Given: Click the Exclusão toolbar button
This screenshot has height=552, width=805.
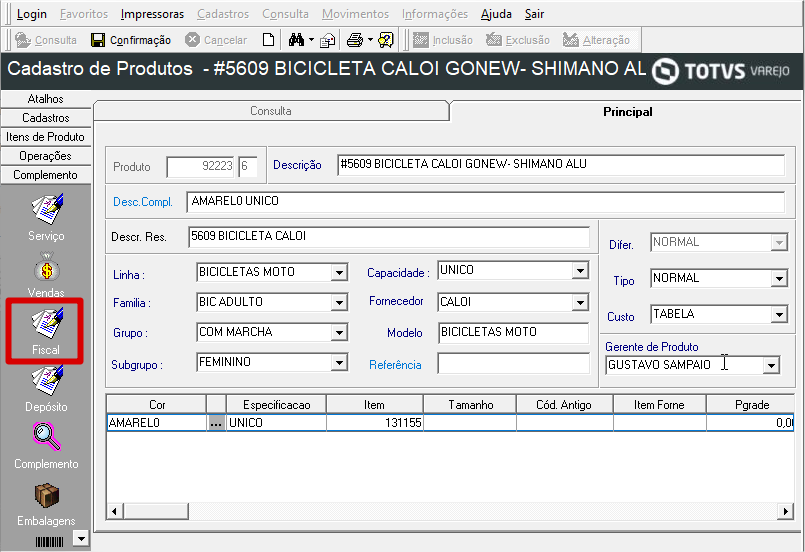Looking at the screenshot, I should tap(518, 40).
